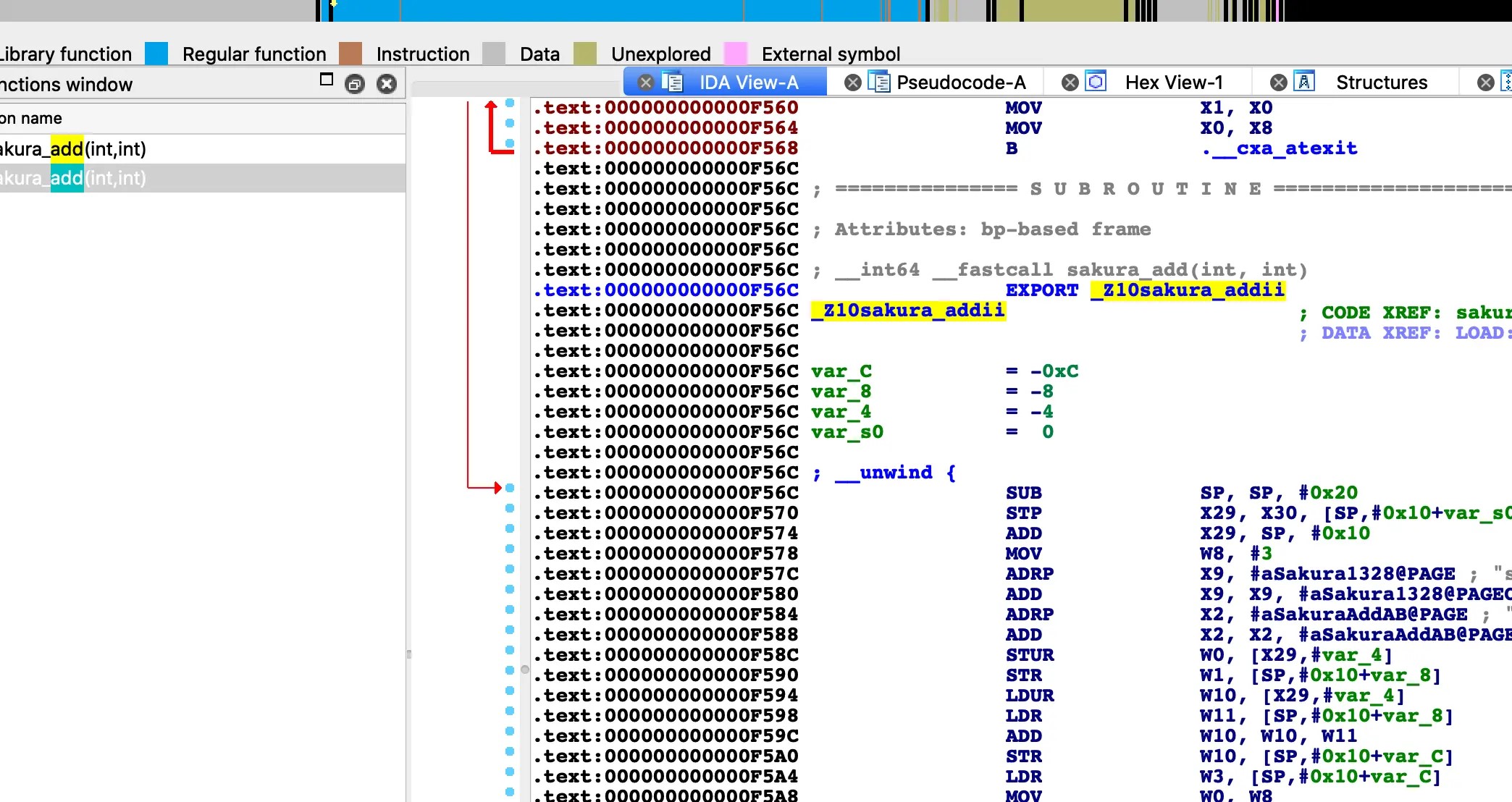Switch to the Pseudocode-A tab

click(x=960, y=83)
